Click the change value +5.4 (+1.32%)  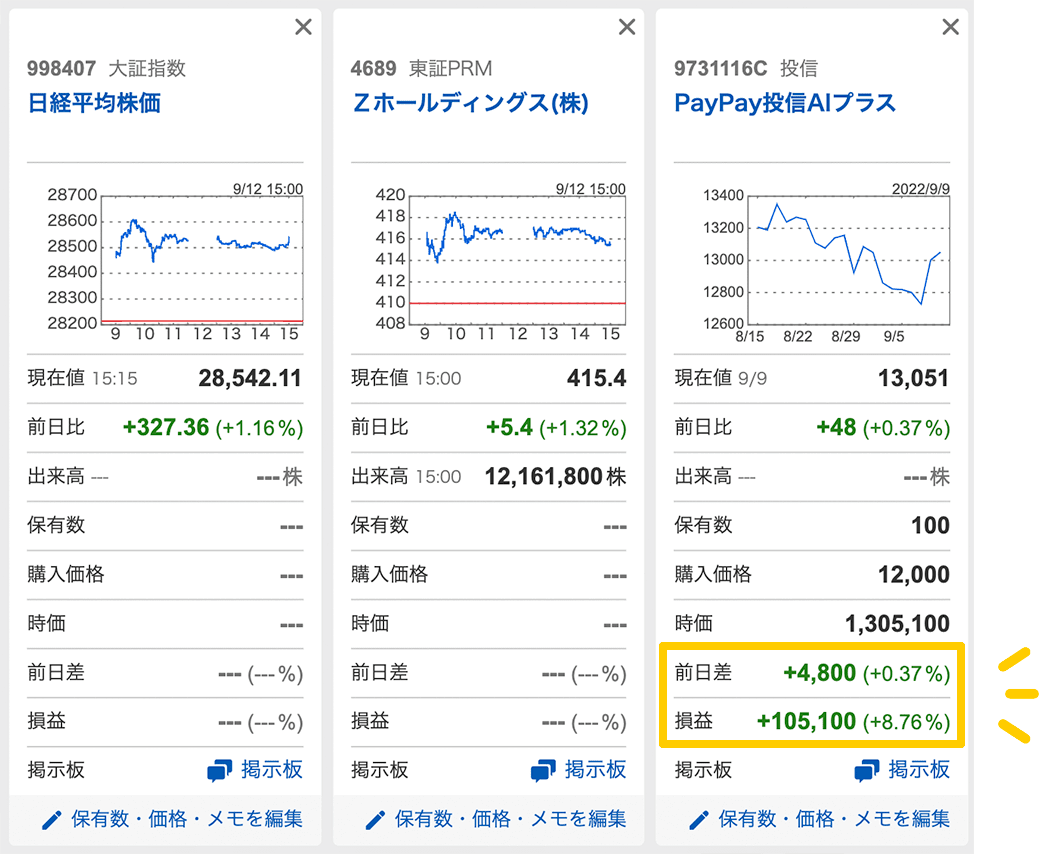click(556, 428)
